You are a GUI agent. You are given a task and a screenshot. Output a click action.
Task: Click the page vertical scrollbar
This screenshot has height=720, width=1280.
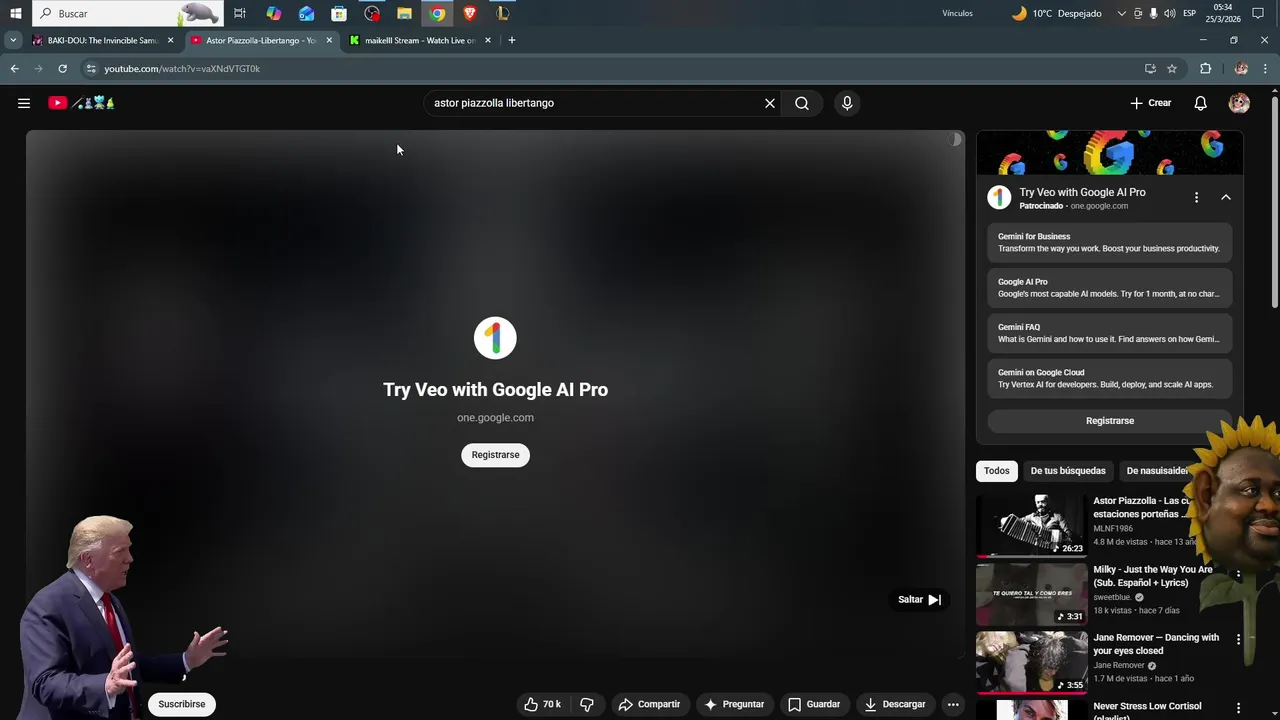coord(1274,200)
